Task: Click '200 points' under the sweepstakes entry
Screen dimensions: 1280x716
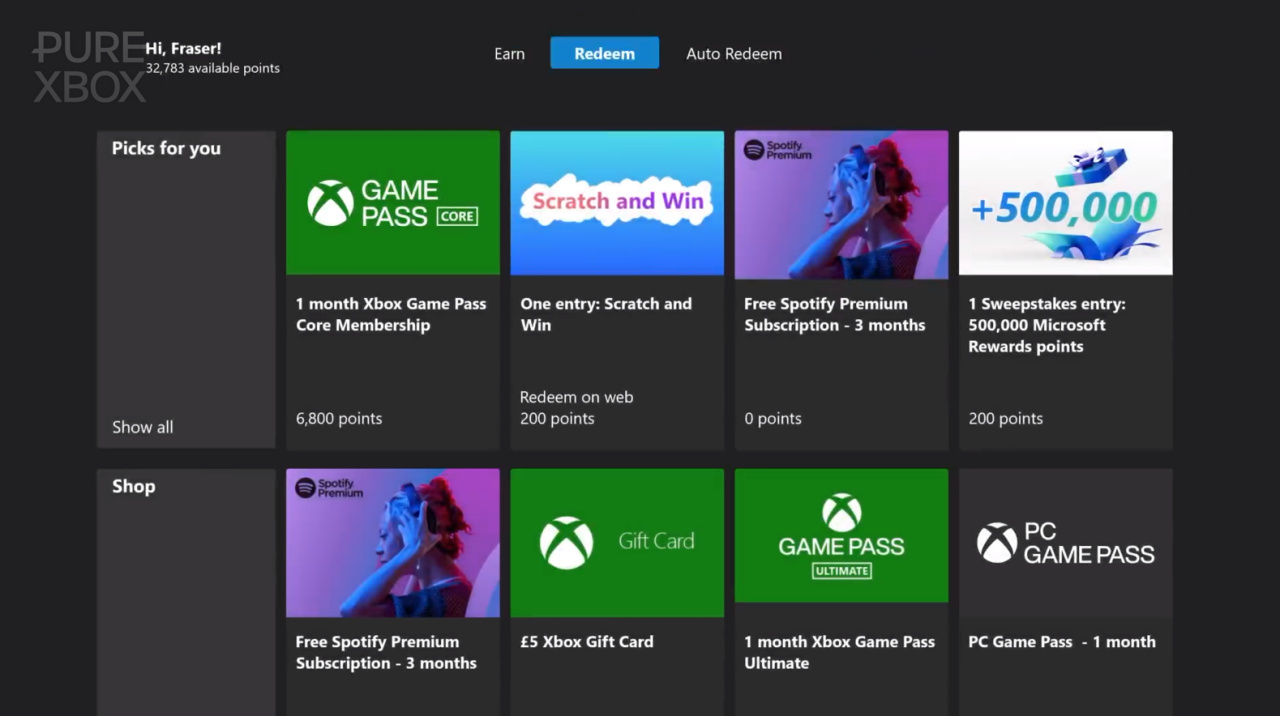Action: click(1006, 419)
